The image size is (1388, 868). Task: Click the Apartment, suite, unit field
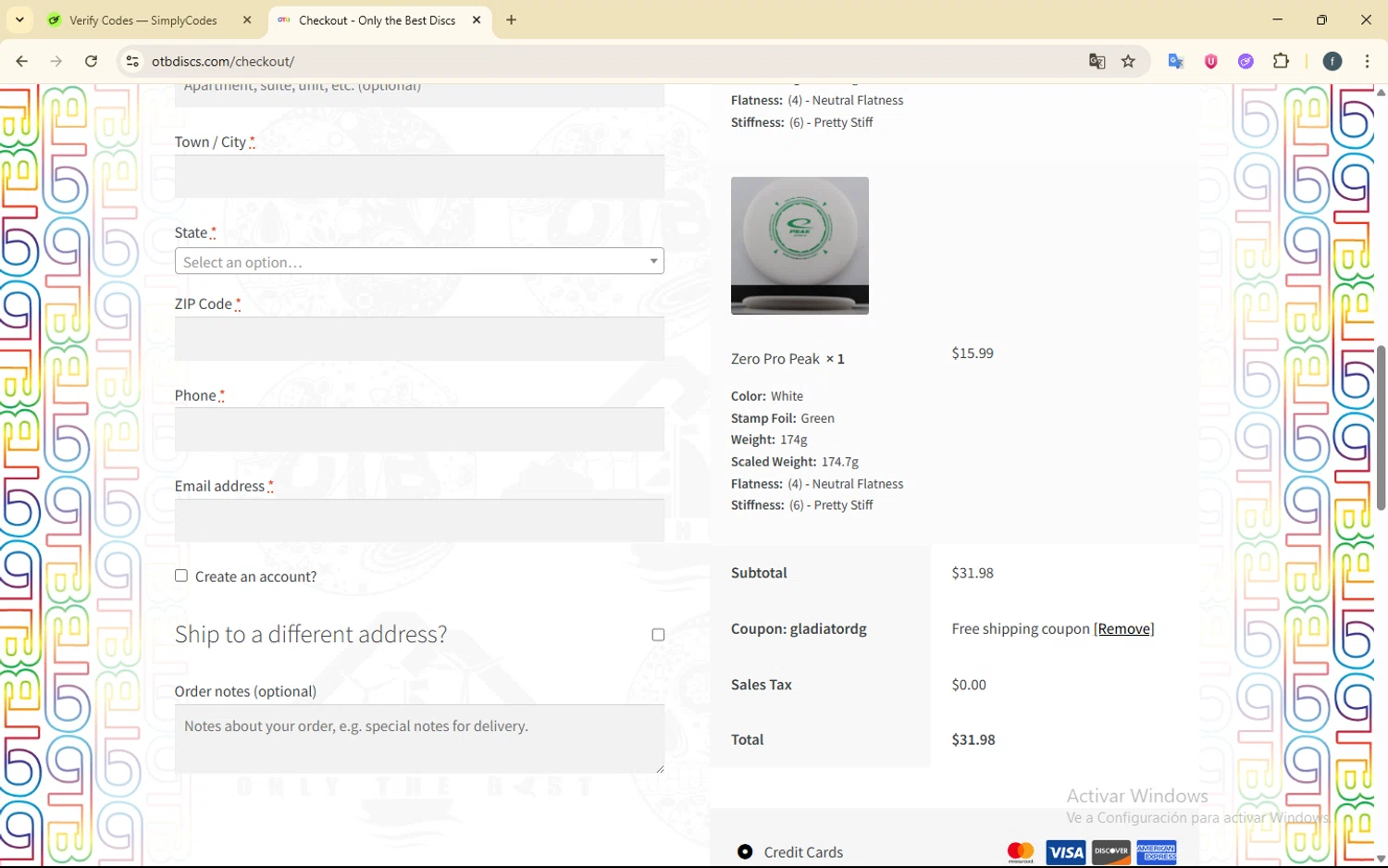pyautogui.click(x=419, y=95)
